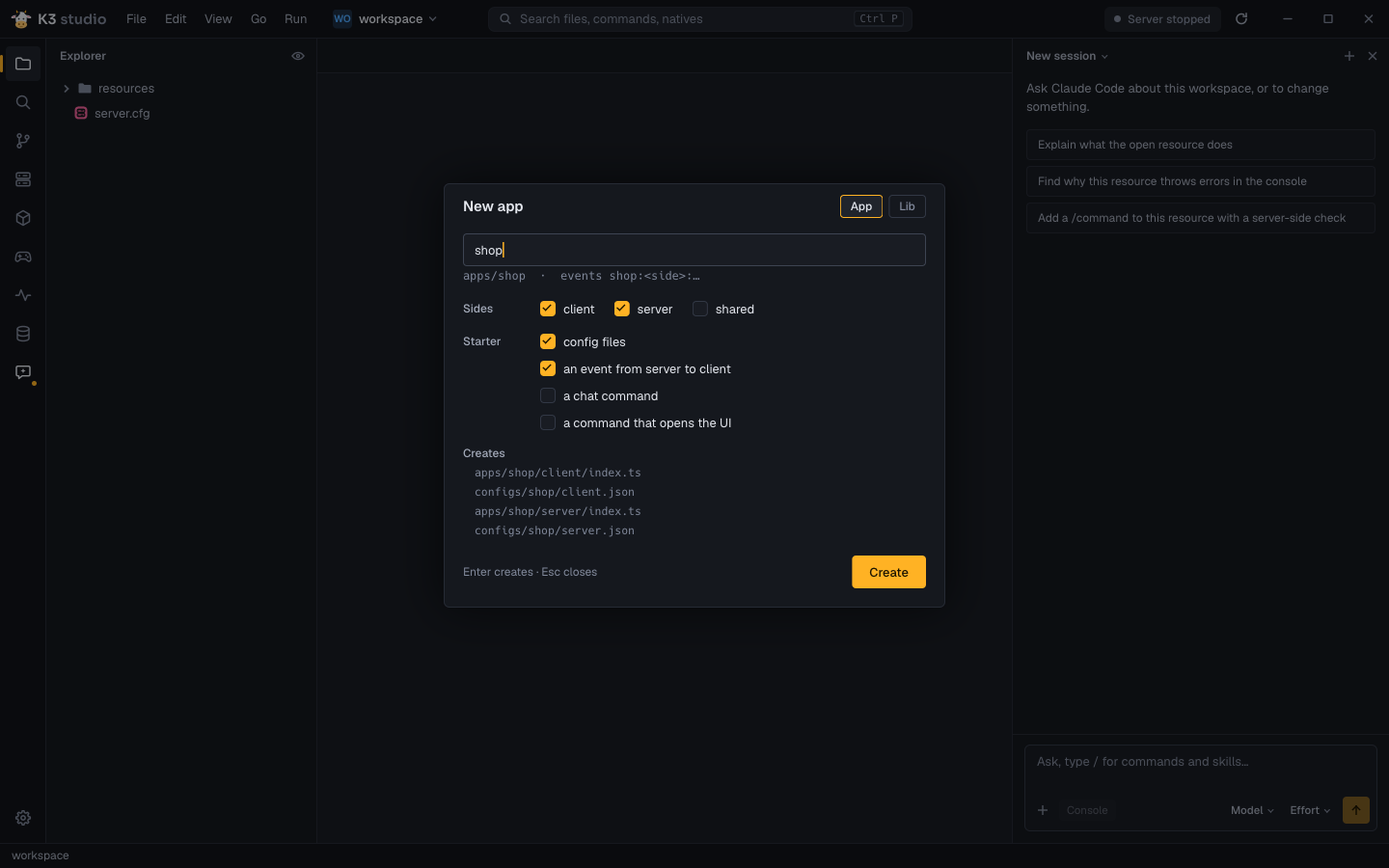
Task: Click the K3 studio logo icon
Action: click(21, 18)
